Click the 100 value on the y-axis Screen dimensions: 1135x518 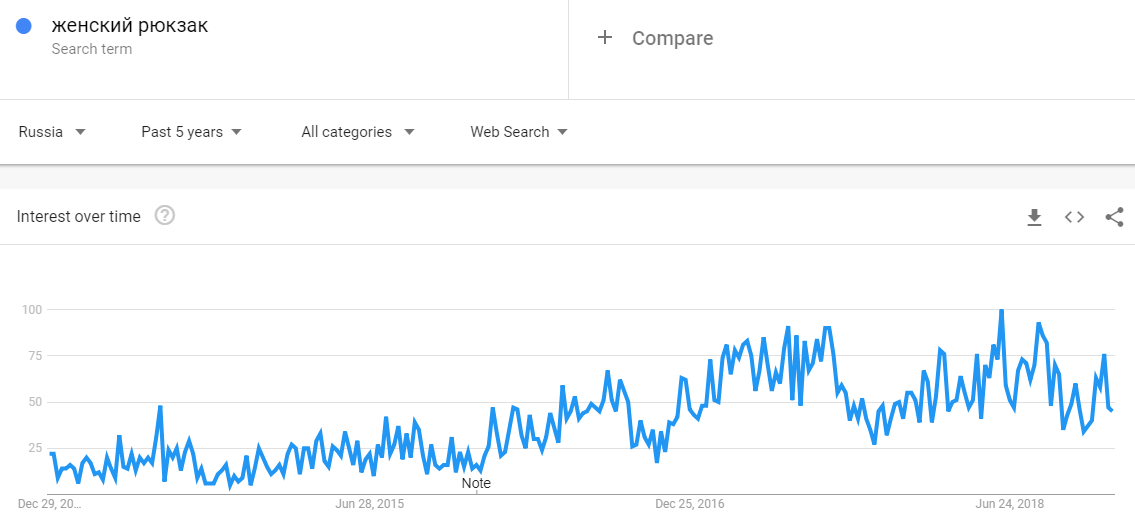(31, 310)
